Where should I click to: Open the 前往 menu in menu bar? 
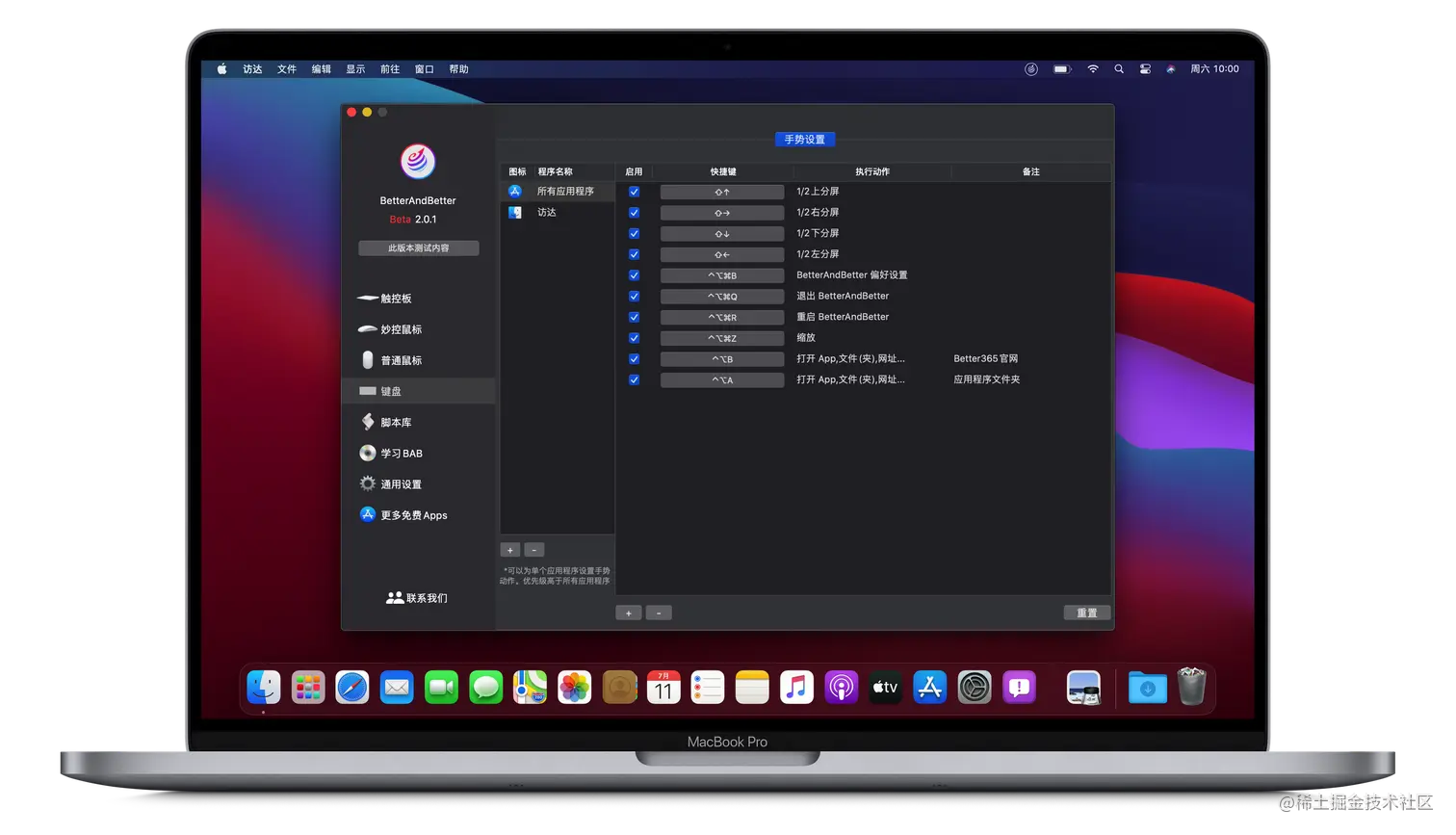click(x=390, y=69)
